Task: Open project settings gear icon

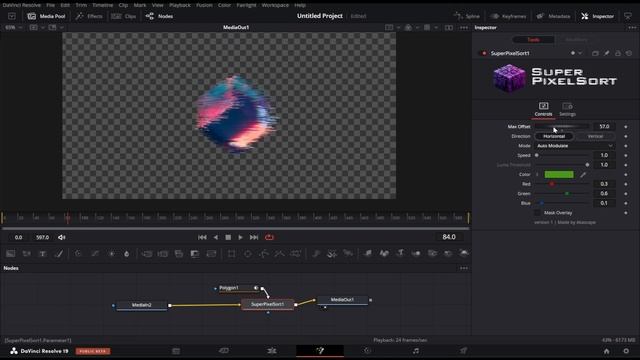Action: 626,351
